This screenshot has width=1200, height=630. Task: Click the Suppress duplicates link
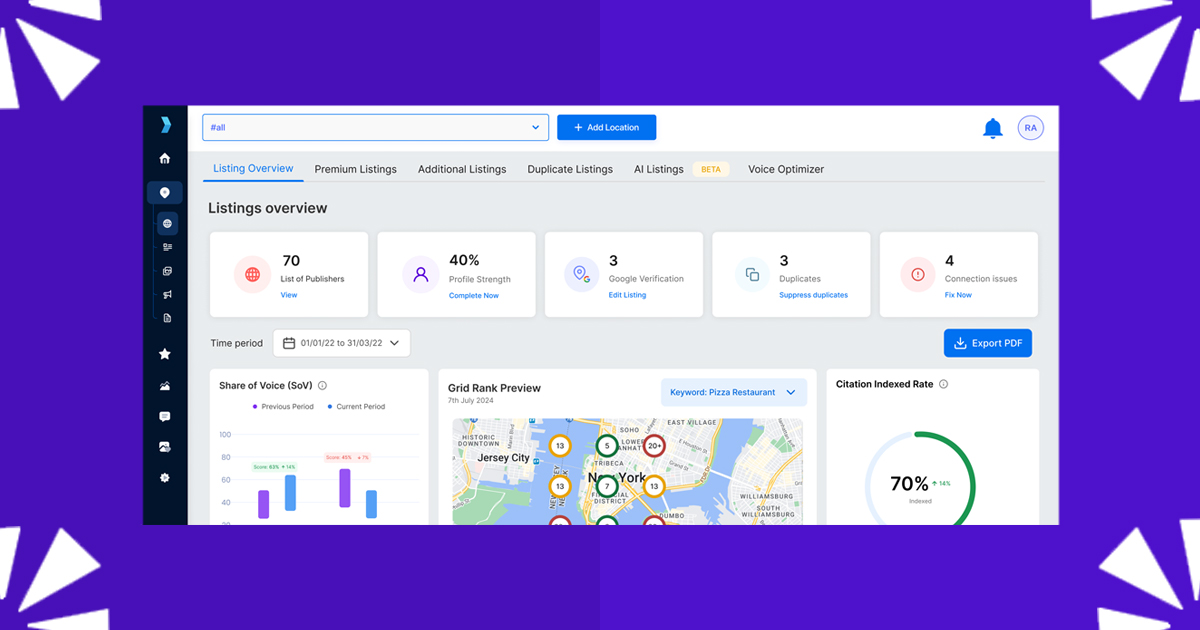pos(813,295)
